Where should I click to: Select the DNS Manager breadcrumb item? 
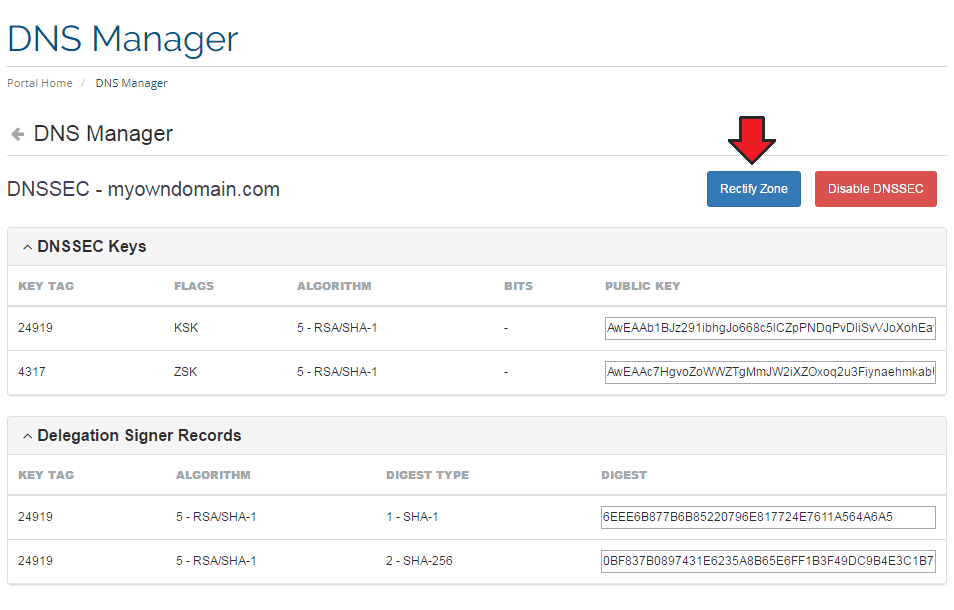click(x=131, y=83)
